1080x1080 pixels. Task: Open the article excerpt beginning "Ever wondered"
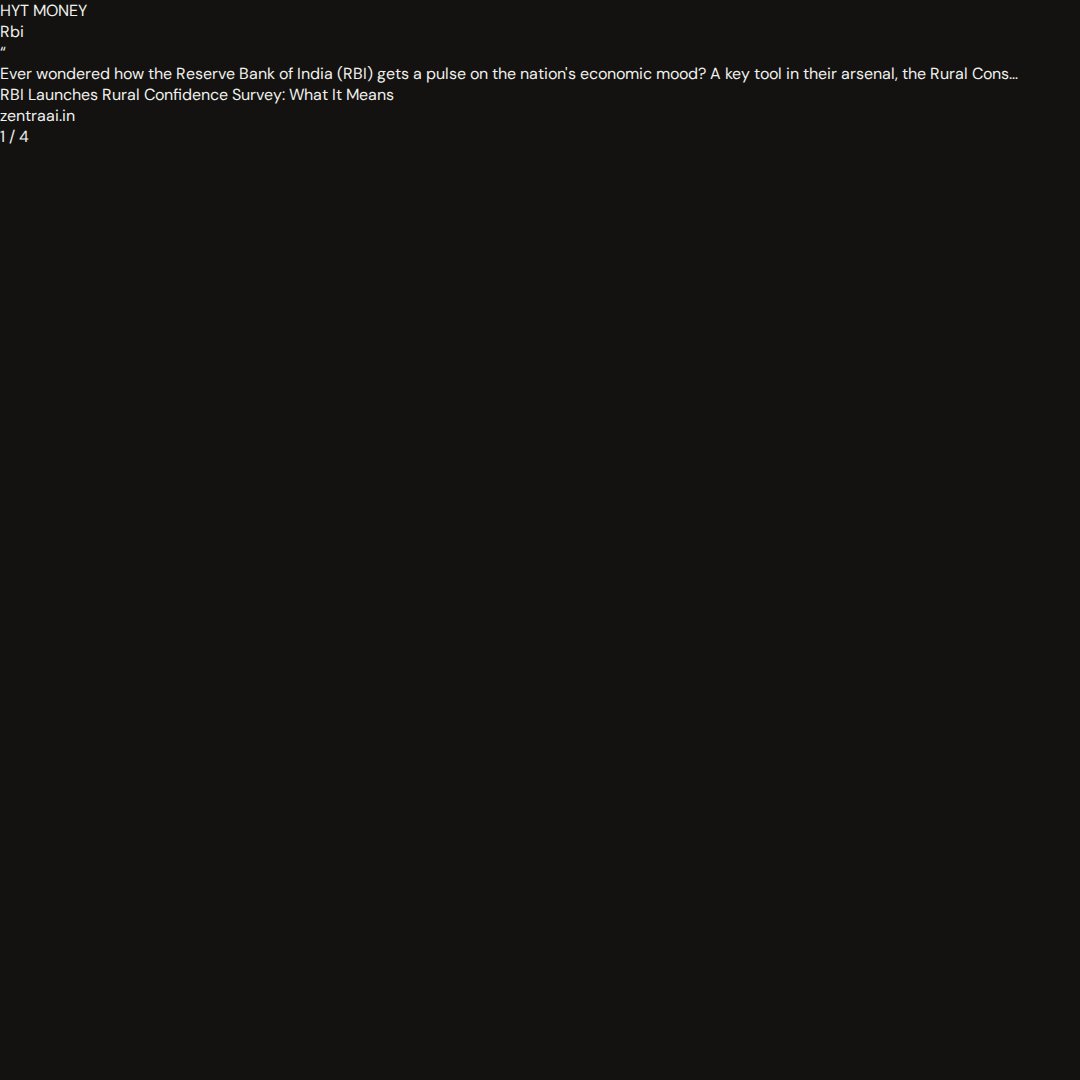pyautogui.click(x=509, y=74)
